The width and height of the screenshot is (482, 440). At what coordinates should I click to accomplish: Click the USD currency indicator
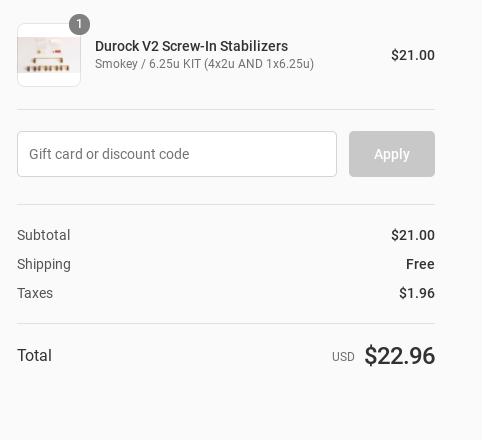tap(343, 357)
